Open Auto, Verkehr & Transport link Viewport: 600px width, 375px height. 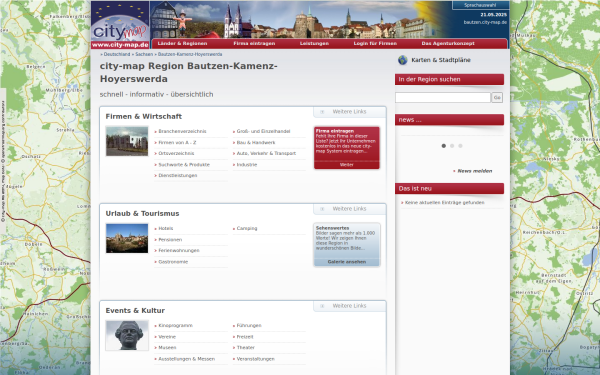point(266,153)
